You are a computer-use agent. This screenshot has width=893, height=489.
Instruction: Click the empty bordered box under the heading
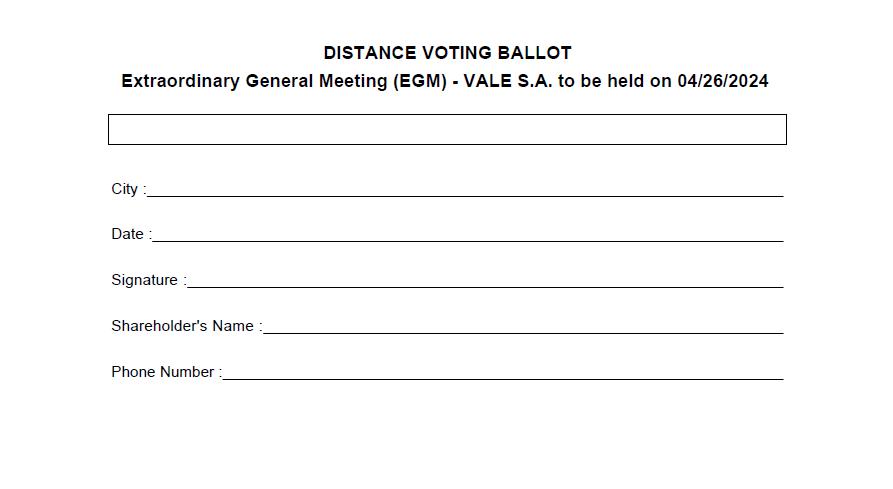(x=447, y=130)
